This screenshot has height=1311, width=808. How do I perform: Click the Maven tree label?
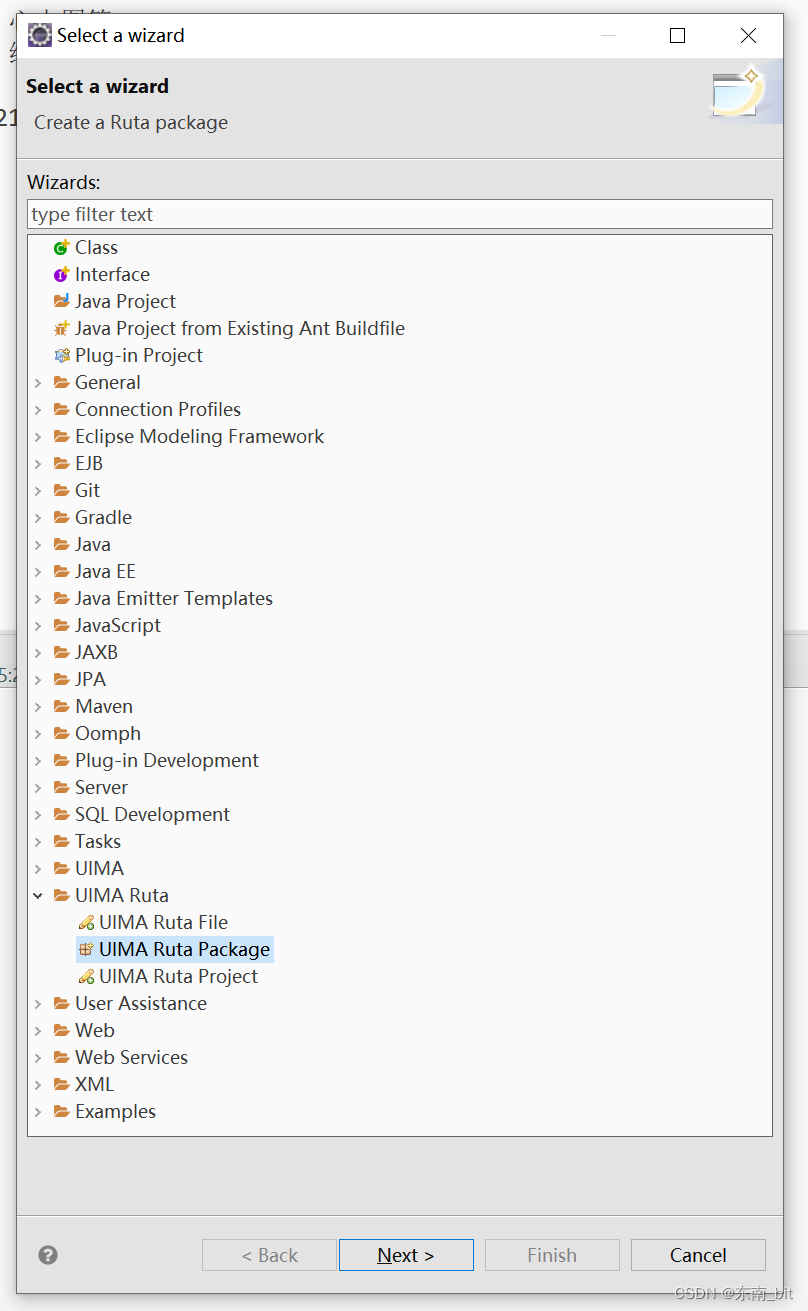coord(104,706)
